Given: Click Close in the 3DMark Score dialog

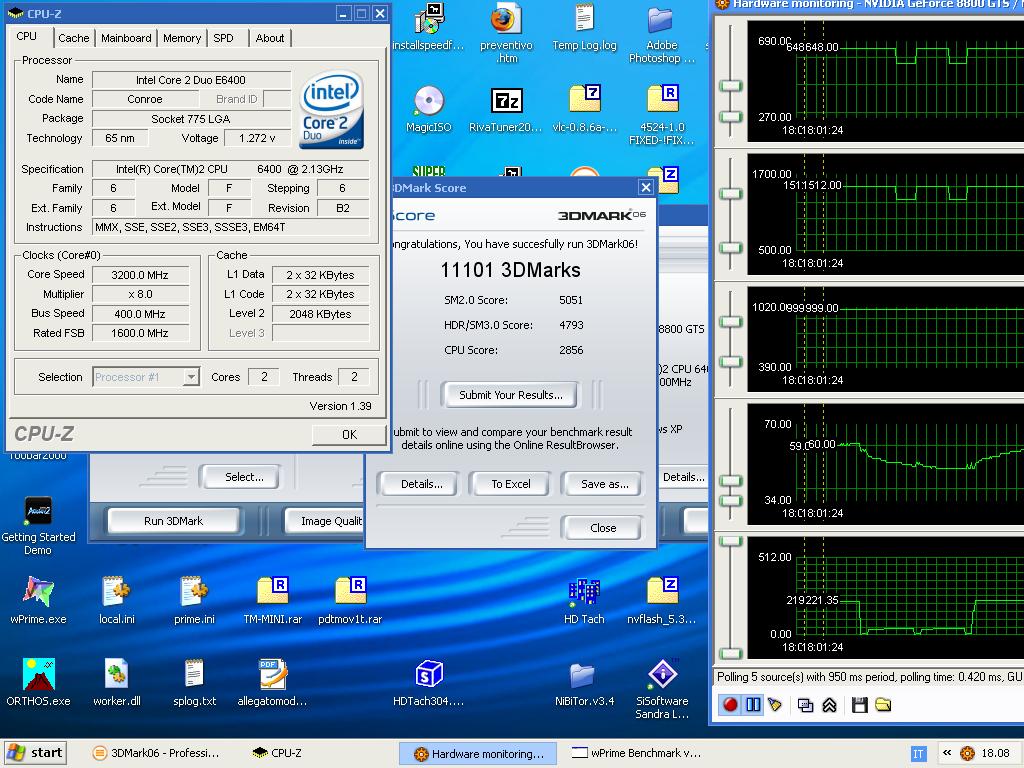Looking at the screenshot, I should pos(603,528).
